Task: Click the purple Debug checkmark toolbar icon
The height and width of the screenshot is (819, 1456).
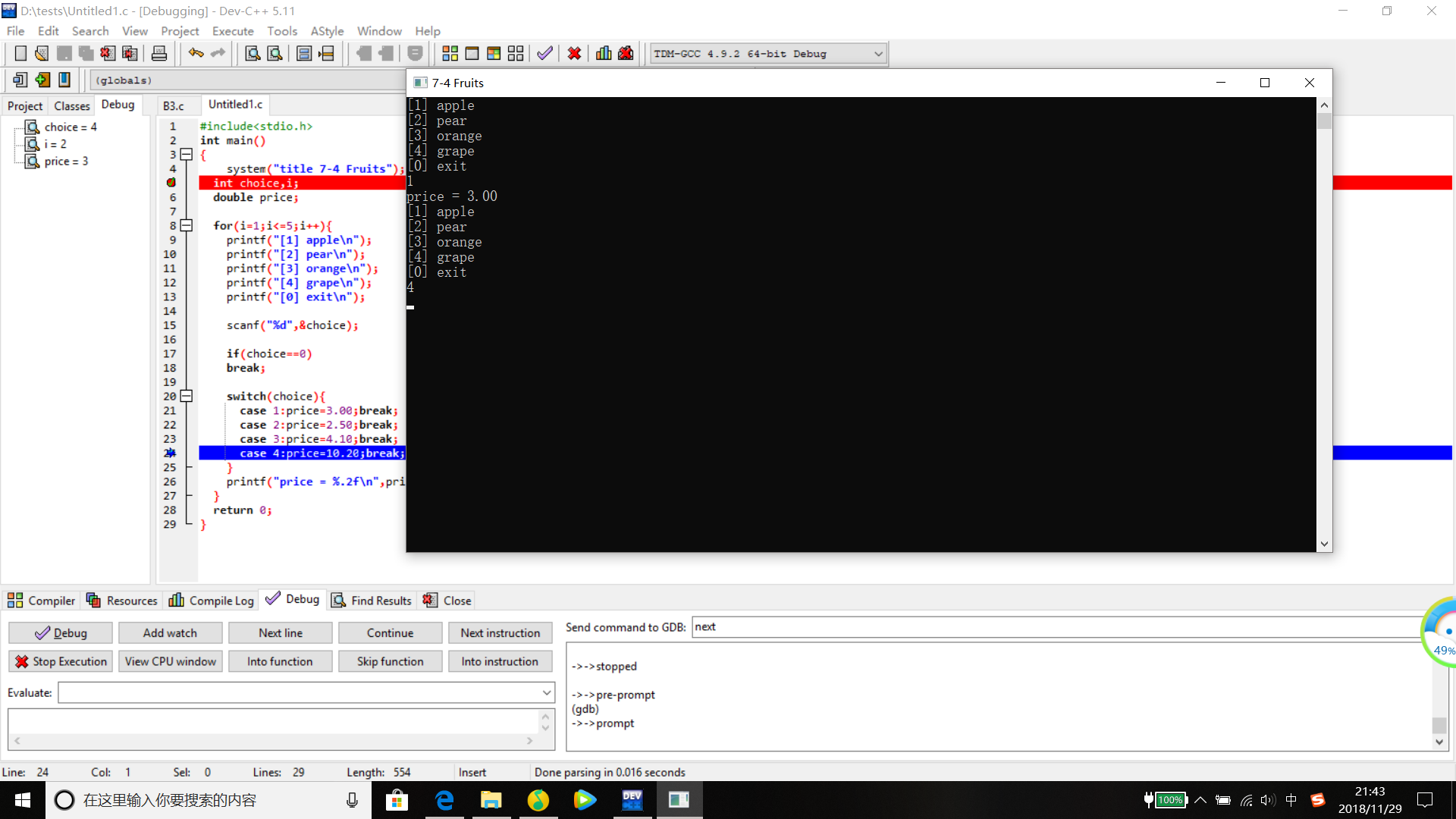Action: coord(544,54)
